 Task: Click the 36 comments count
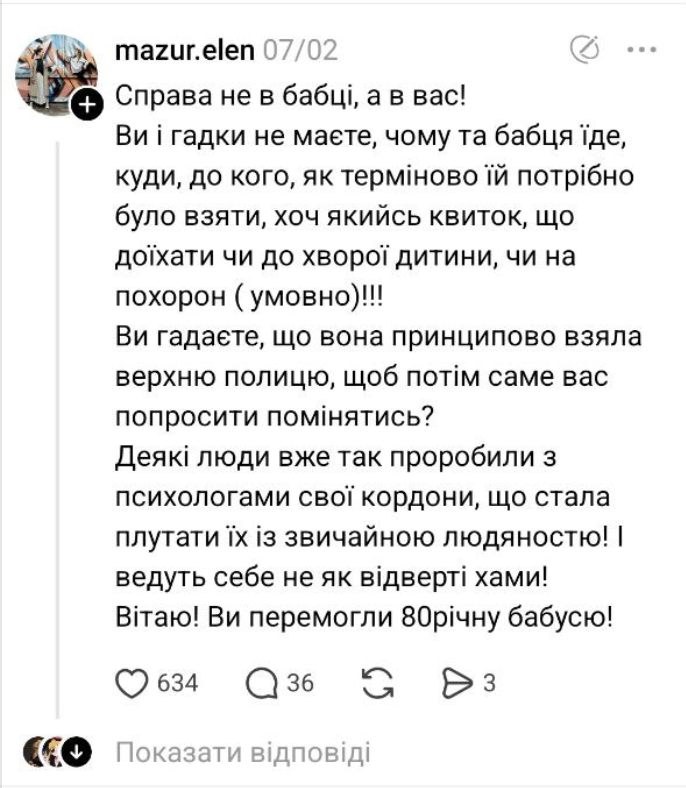(x=300, y=684)
